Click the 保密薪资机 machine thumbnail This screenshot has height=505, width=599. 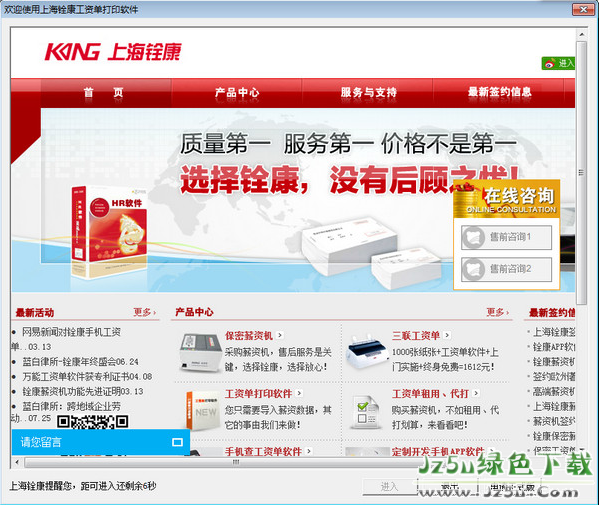coord(200,352)
